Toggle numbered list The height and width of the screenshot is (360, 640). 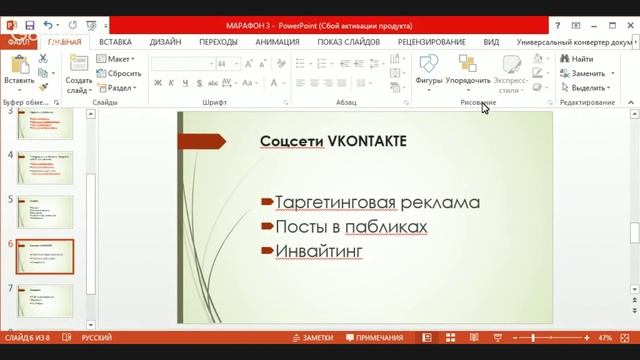(322, 63)
